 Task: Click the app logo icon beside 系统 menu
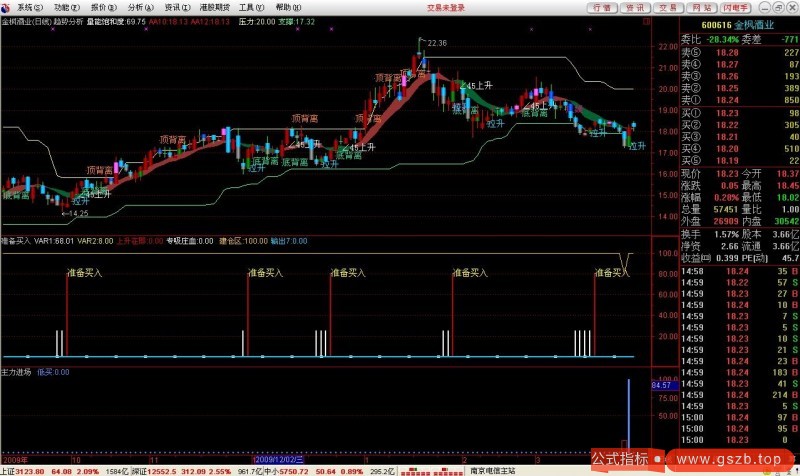(x=7, y=6)
